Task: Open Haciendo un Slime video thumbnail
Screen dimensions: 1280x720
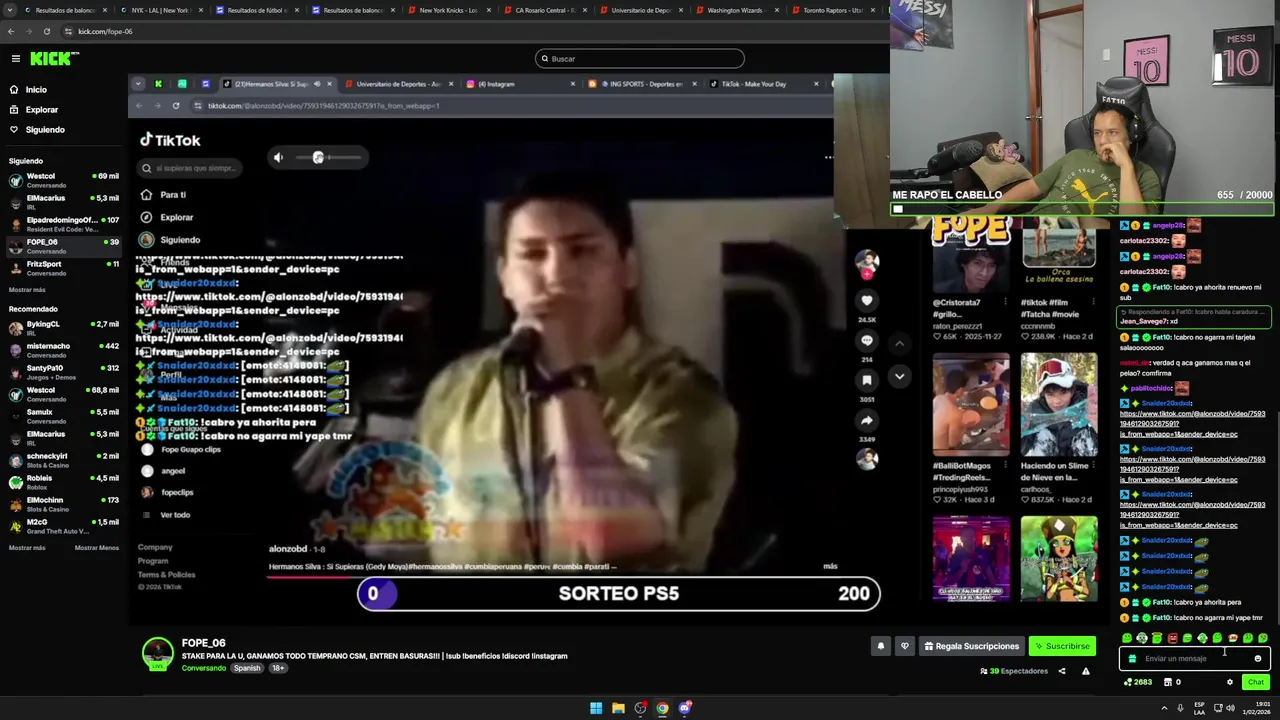Action: click(x=1059, y=404)
